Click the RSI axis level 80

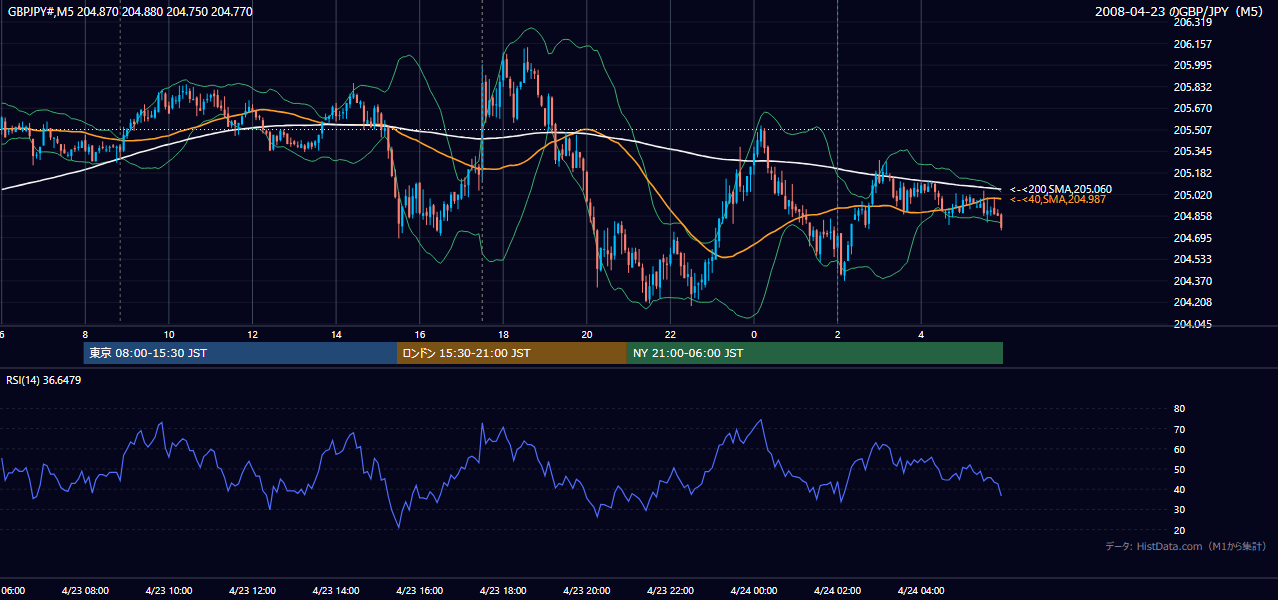coord(1179,409)
